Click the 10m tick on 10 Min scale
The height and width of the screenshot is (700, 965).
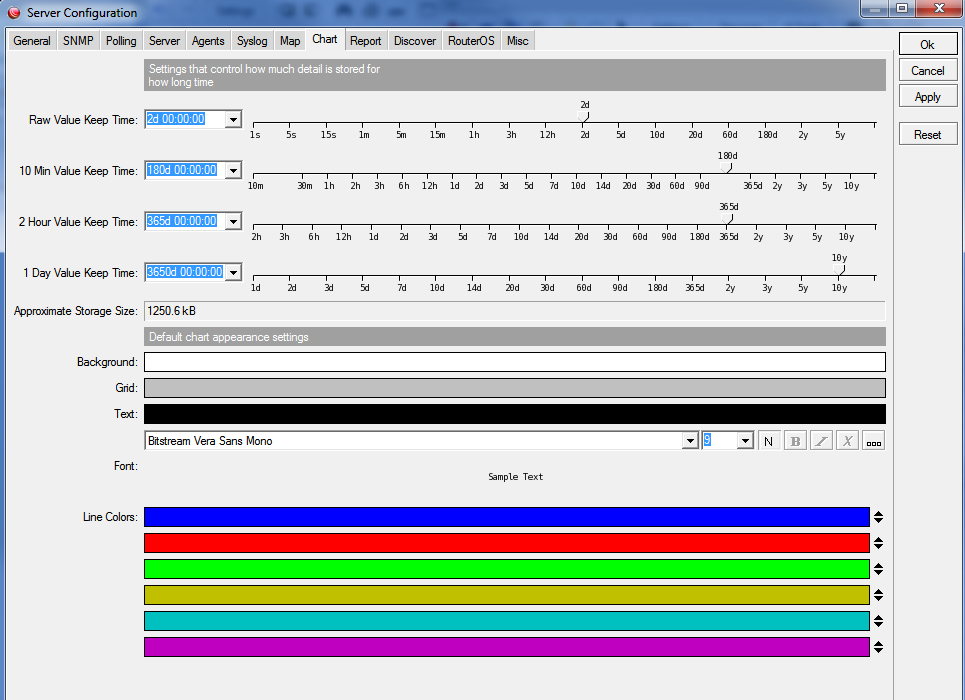click(x=255, y=186)
